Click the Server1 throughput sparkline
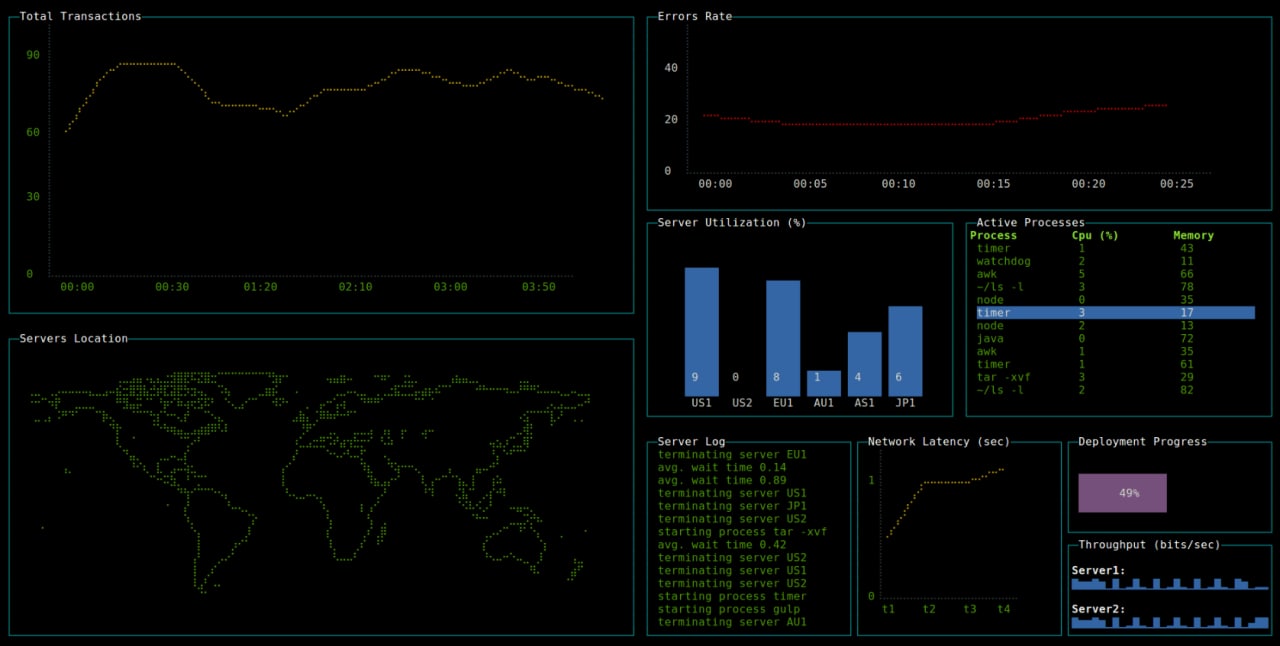The image size is (1280, 646). 1169,583
